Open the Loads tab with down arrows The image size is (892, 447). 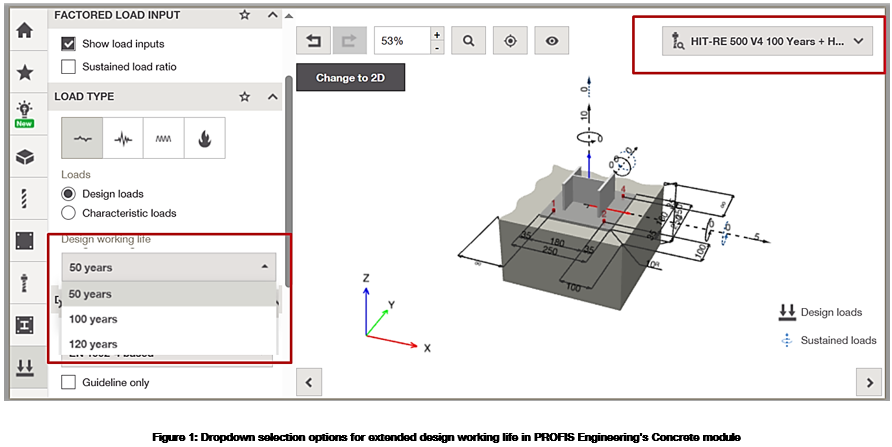24,367
